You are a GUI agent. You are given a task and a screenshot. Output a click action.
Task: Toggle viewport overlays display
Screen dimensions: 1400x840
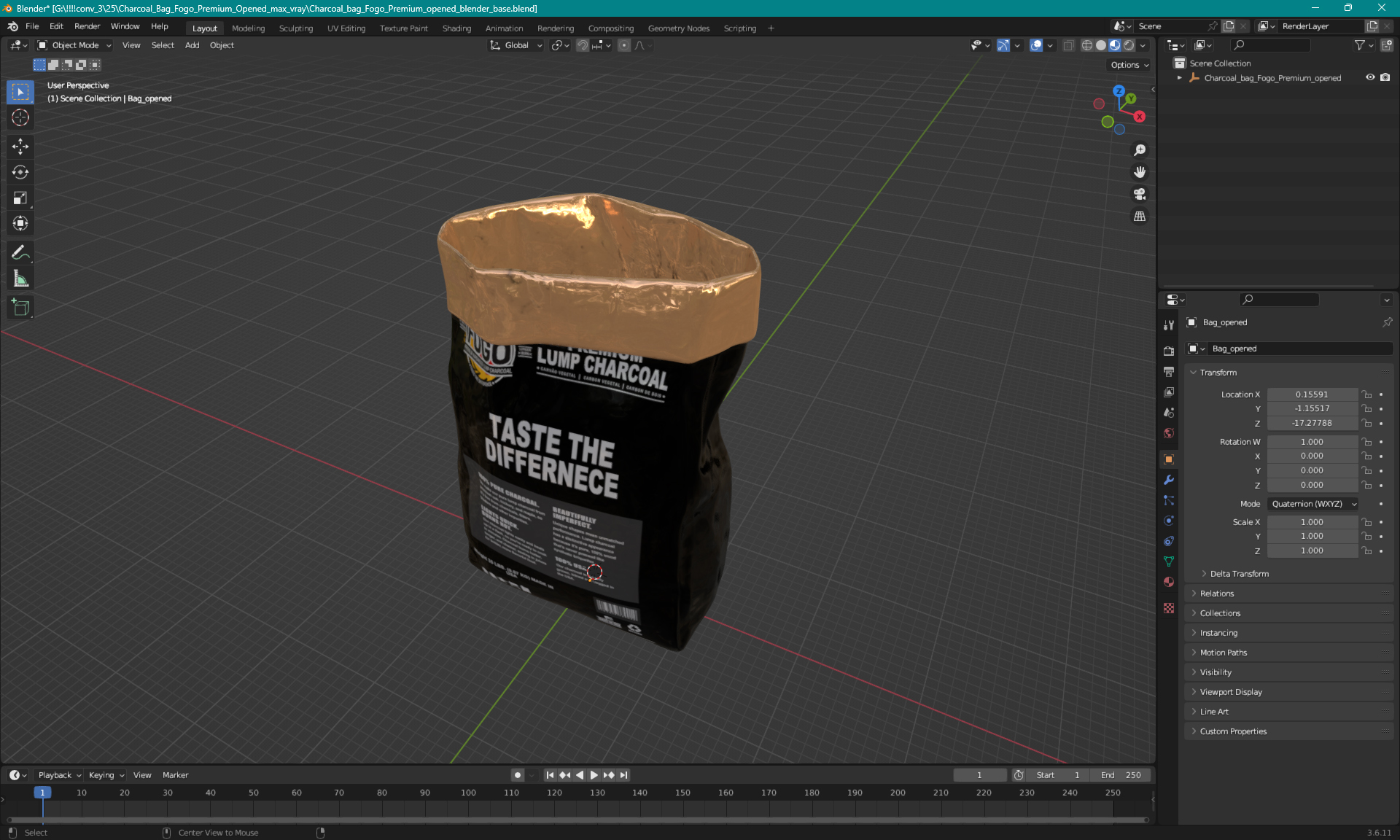click(1036, 45)
